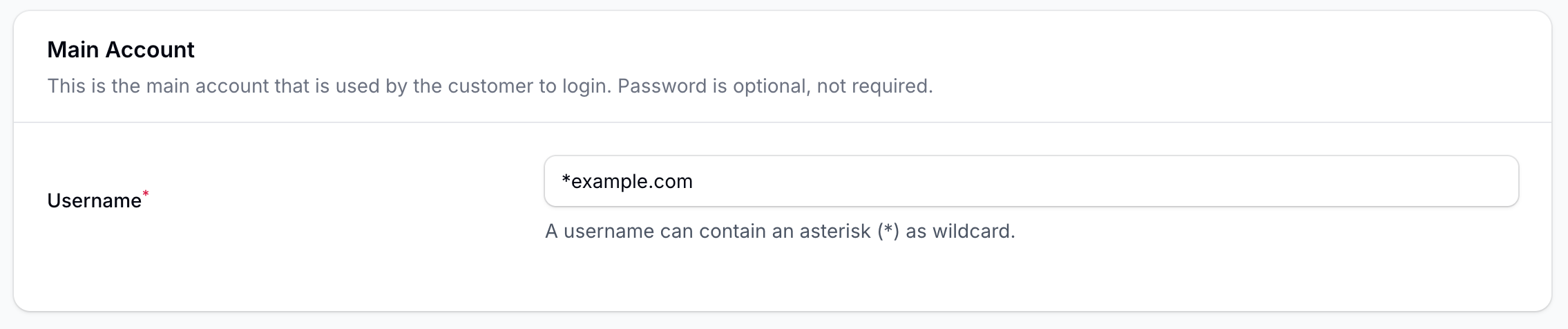Click the Username field label
Viewport: 1568px width, 329px height.
click(94, 200)
